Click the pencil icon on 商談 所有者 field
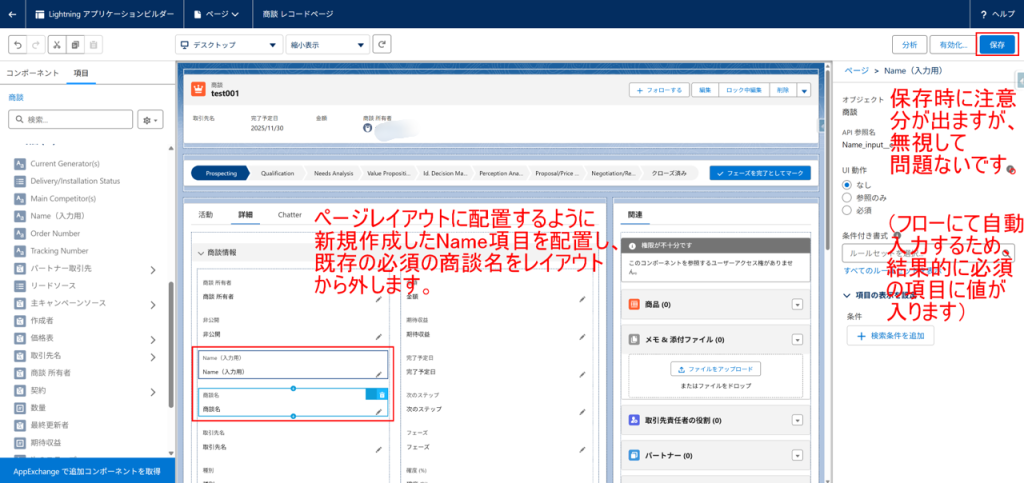 point(378,300)
